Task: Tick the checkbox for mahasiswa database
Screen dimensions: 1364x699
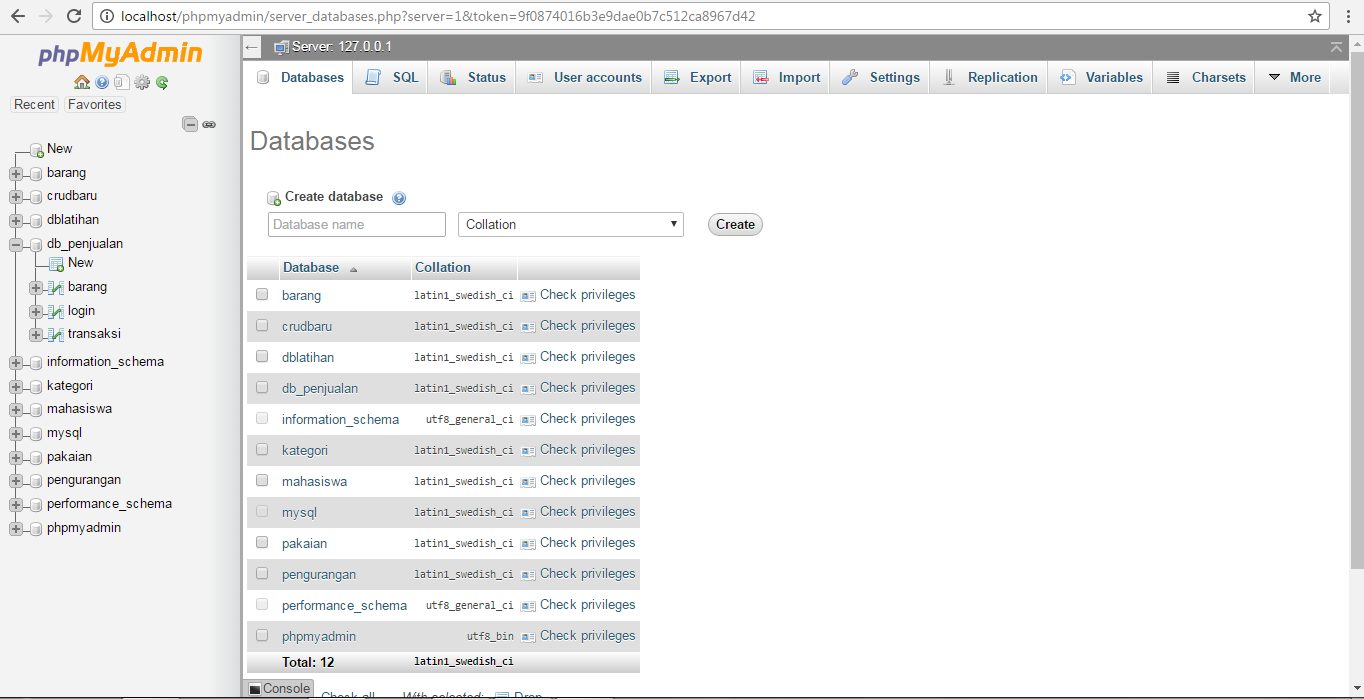Action: [262, 480]
